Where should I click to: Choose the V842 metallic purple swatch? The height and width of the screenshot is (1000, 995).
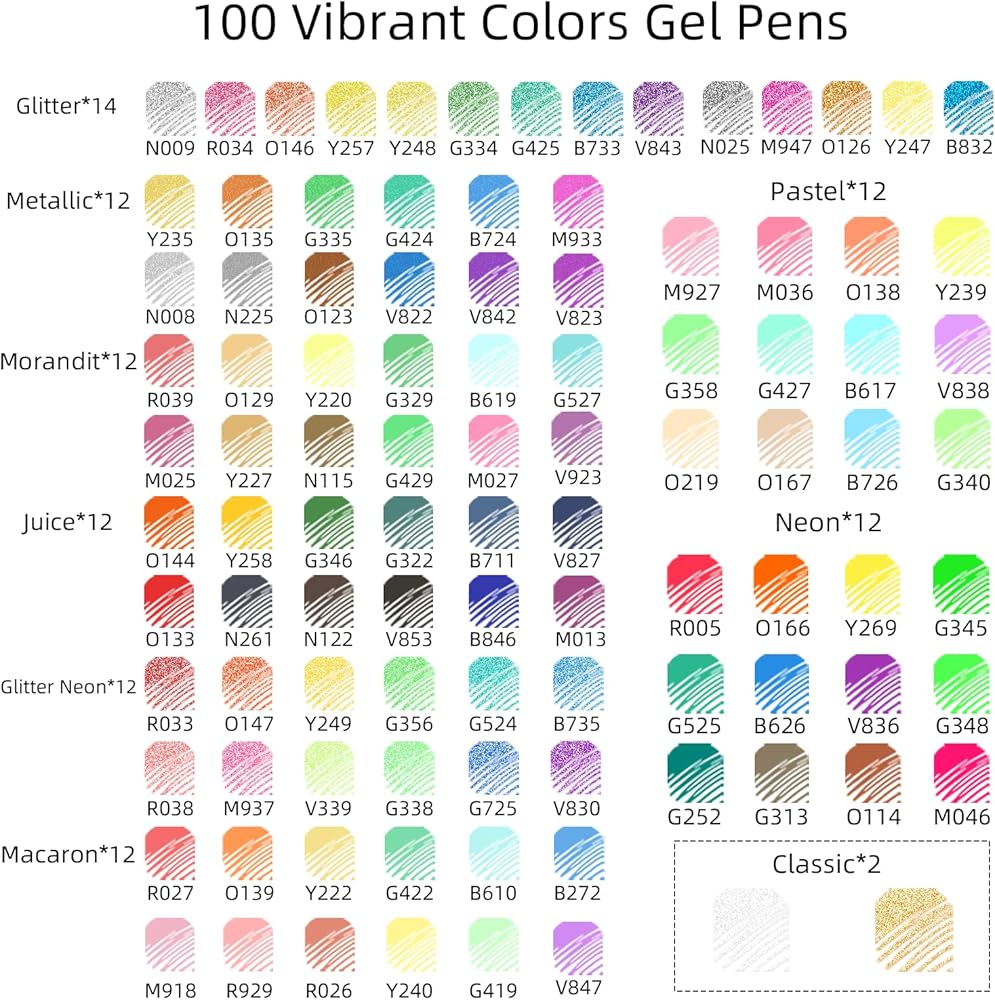(493, 280)
